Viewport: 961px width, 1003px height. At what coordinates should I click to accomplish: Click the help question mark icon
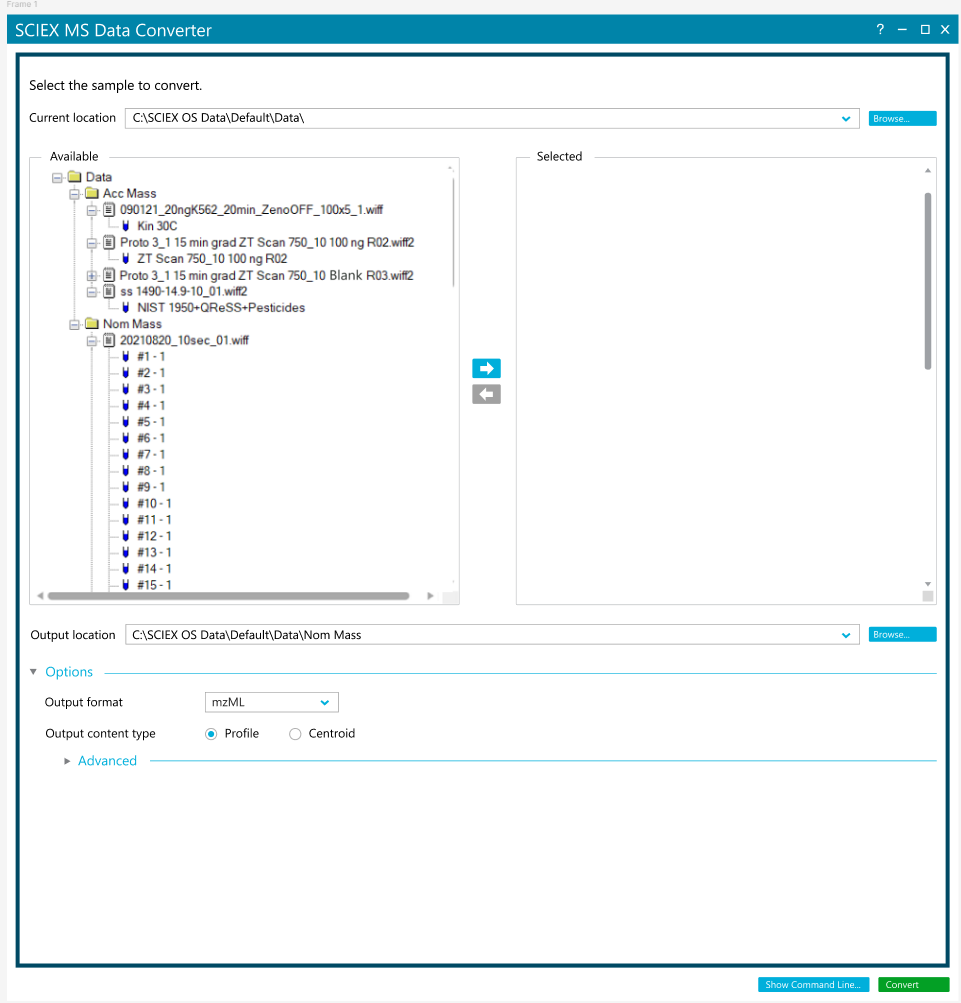point(880,30)
